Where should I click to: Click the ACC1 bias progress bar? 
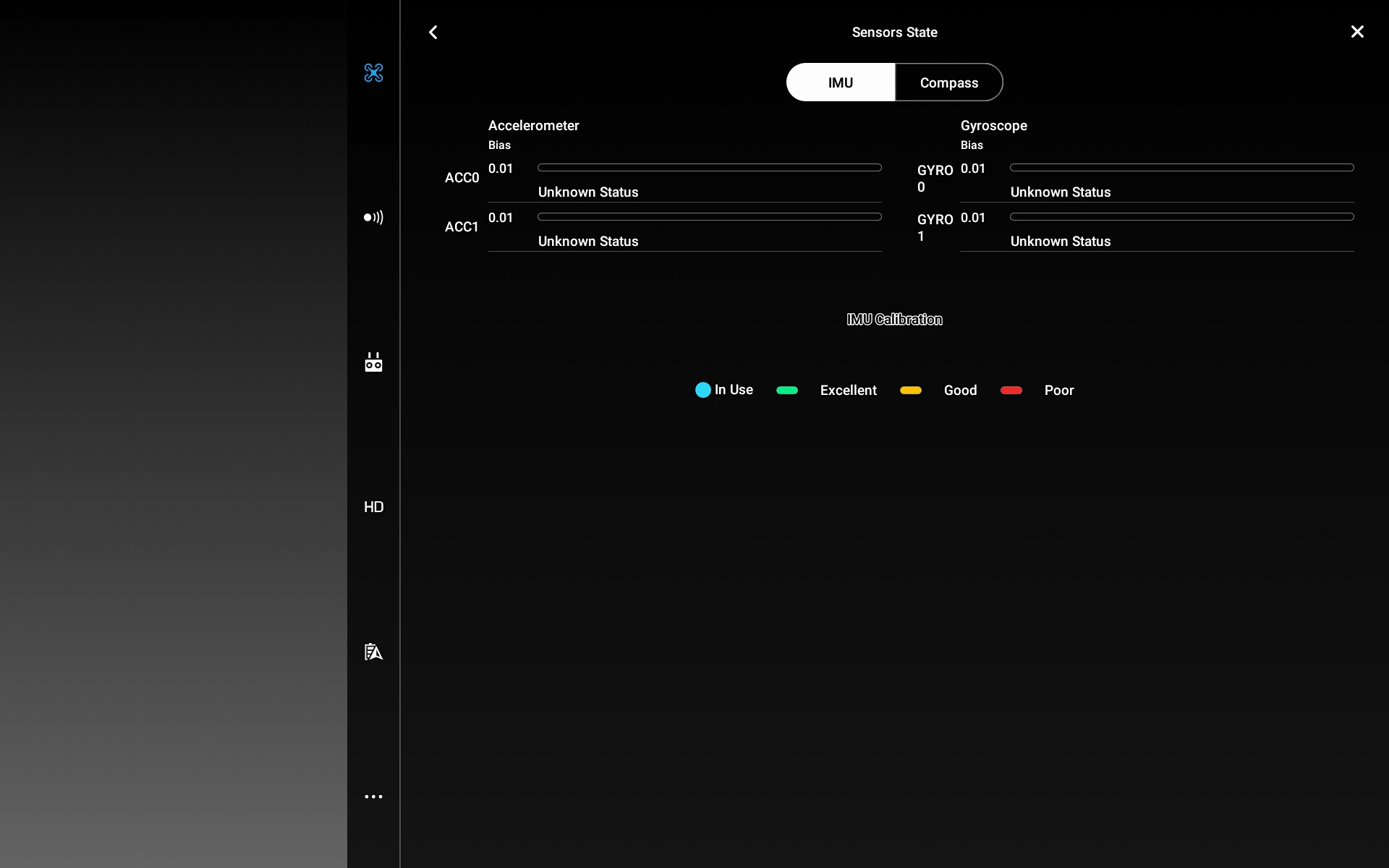[710, 216]
